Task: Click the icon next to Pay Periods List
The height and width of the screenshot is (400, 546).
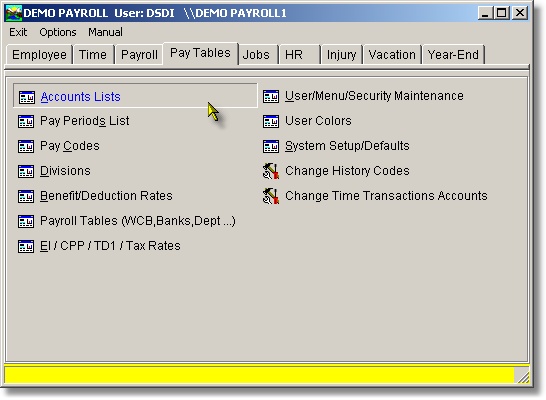Action: [26, 121]
